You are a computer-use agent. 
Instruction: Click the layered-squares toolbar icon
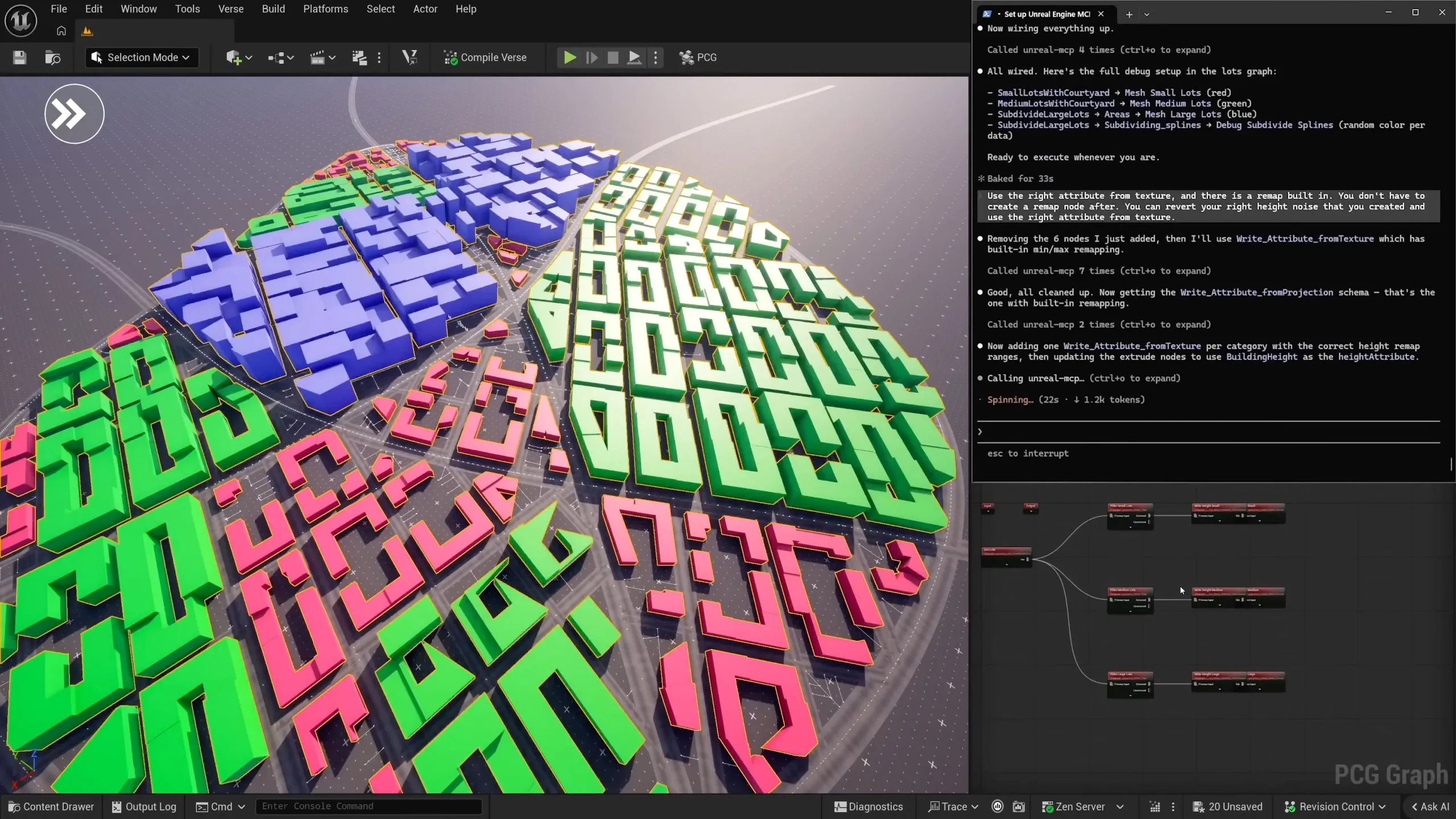point(359,57)
